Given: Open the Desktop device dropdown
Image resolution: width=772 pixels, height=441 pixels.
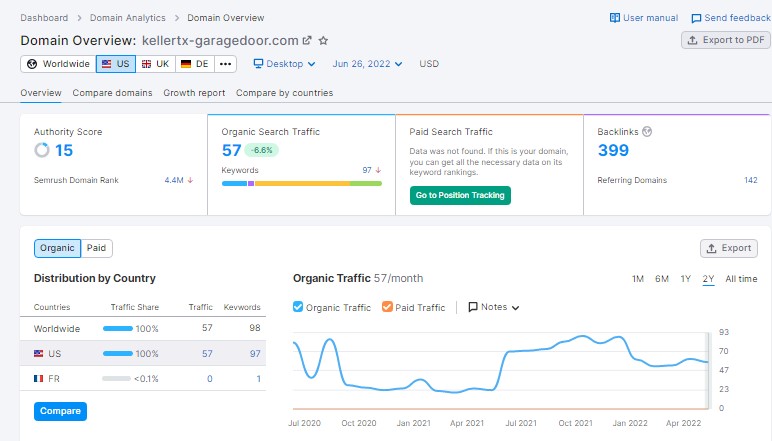Looking at the screenshot, I should [x=284, y=64].
